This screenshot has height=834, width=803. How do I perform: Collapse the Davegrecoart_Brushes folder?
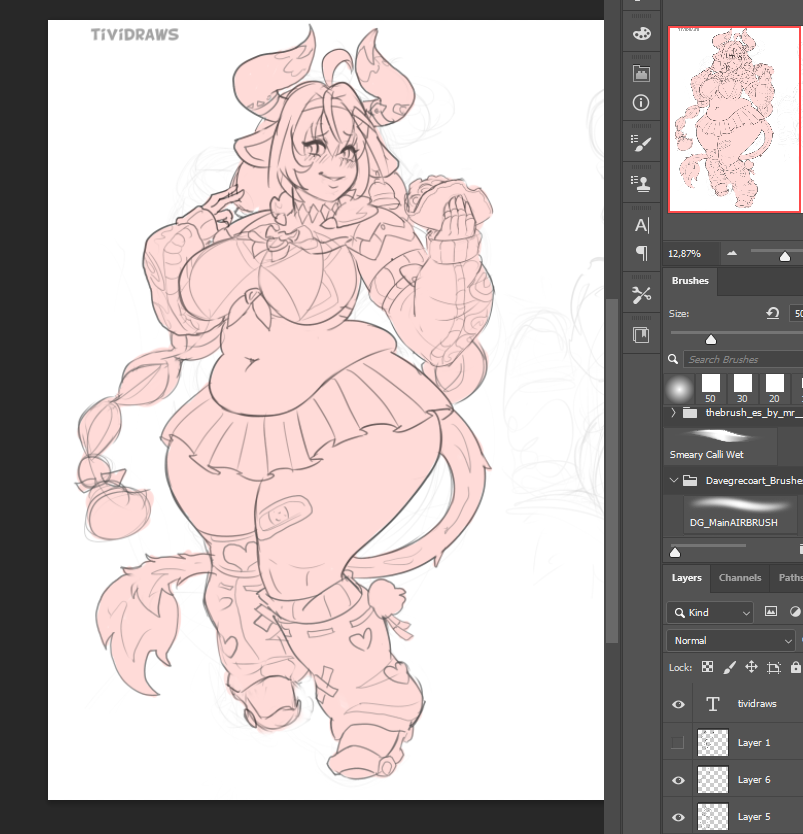(x=672, y=480)
